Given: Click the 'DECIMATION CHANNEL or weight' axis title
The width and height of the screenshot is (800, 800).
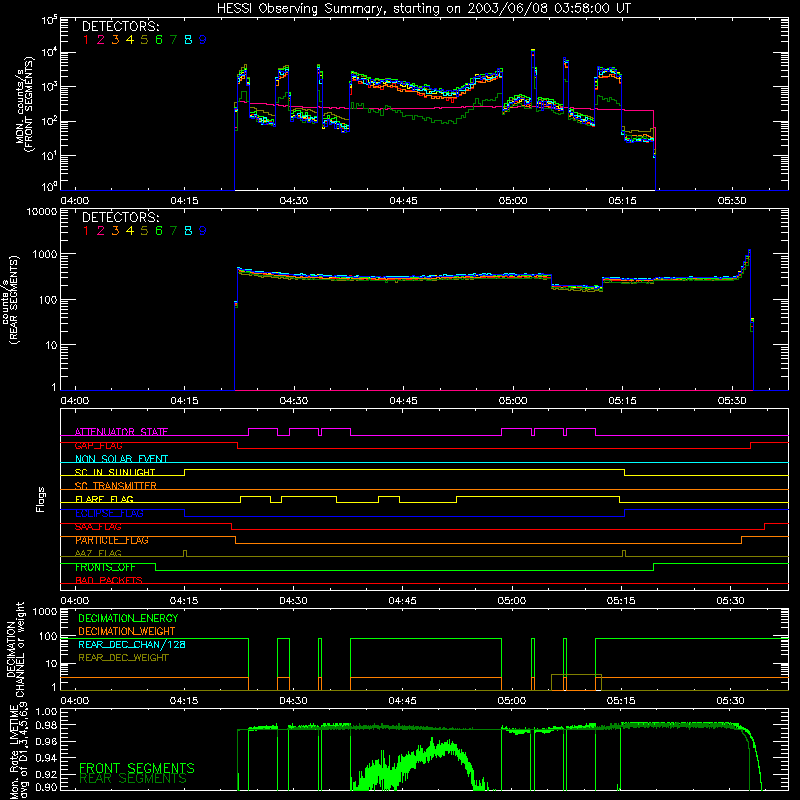Looking at the screenshot, I should pos(15,649).
